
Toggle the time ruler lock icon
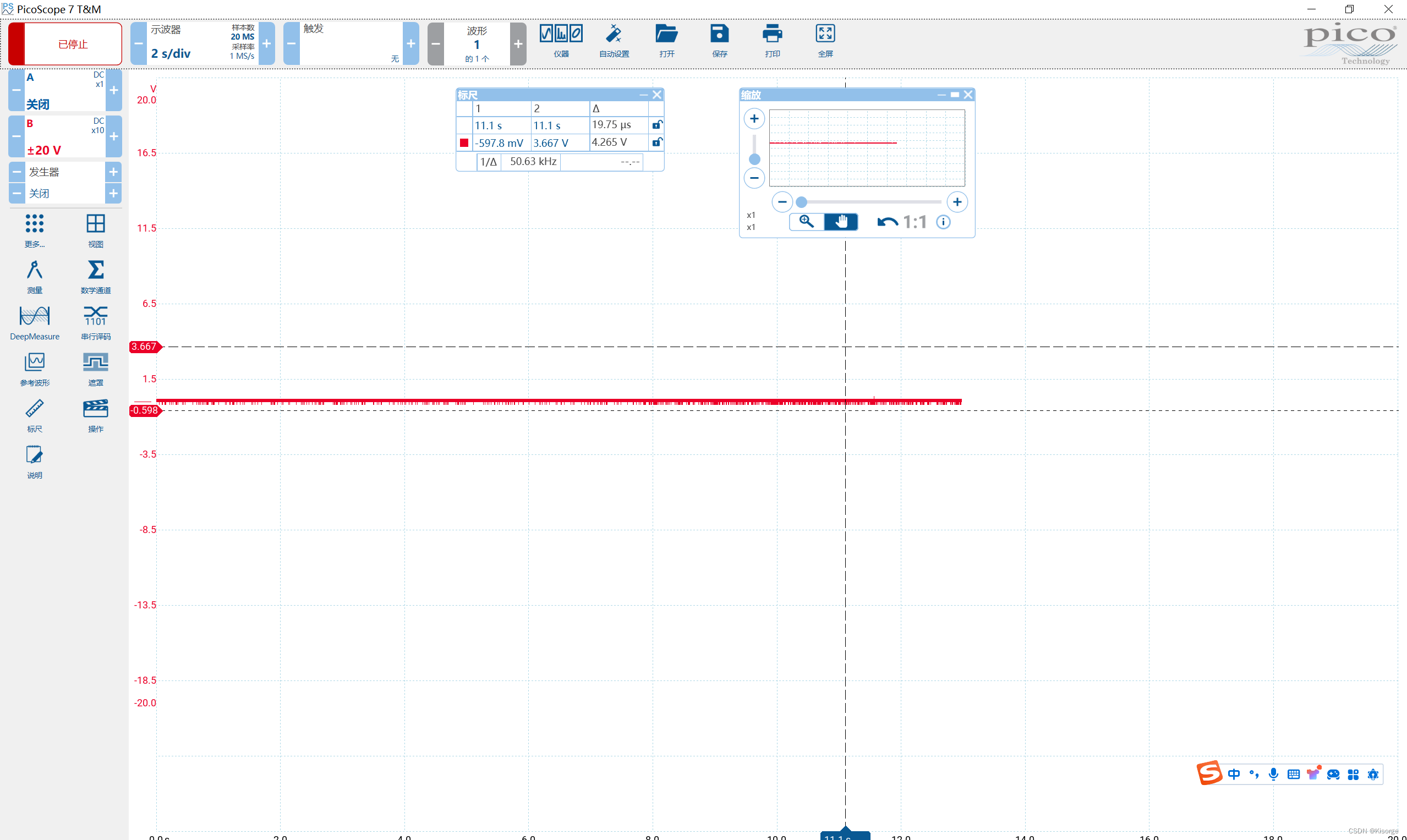click(657, 124)
